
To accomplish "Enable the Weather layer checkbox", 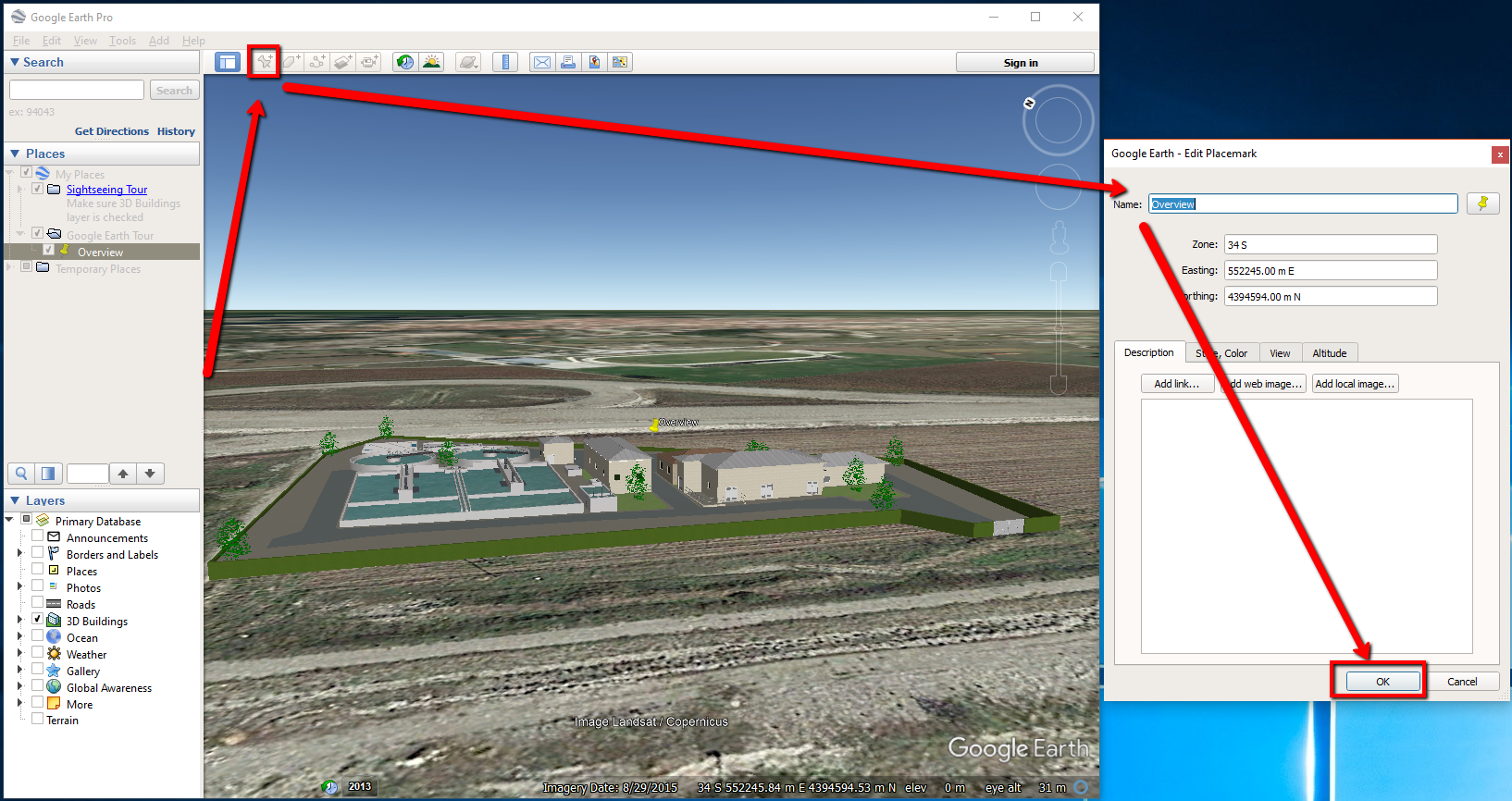I will [x=37, y=652].
